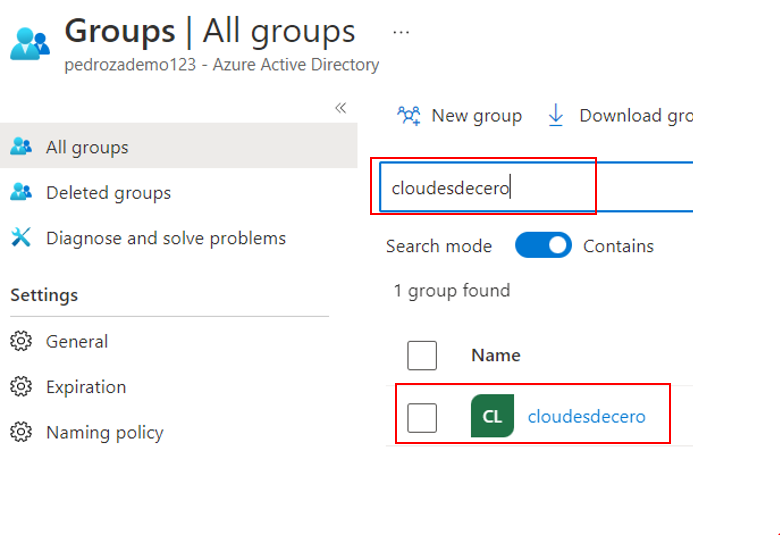Open the All groups menu item
Image resolution: width=780 pixels, height=535 pixels.
(87, 147)
